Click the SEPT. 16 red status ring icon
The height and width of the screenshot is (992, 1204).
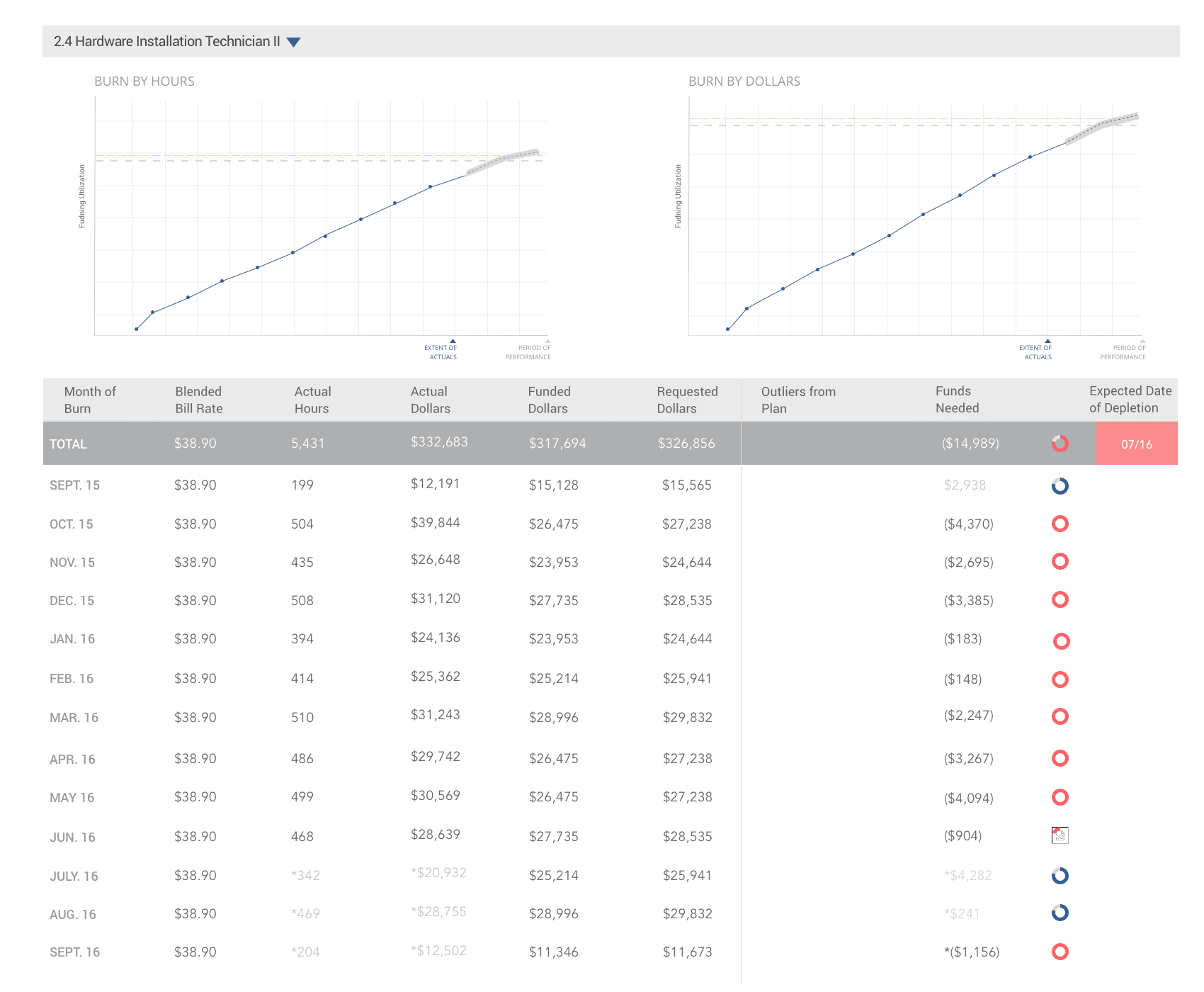click(1060, 952)
